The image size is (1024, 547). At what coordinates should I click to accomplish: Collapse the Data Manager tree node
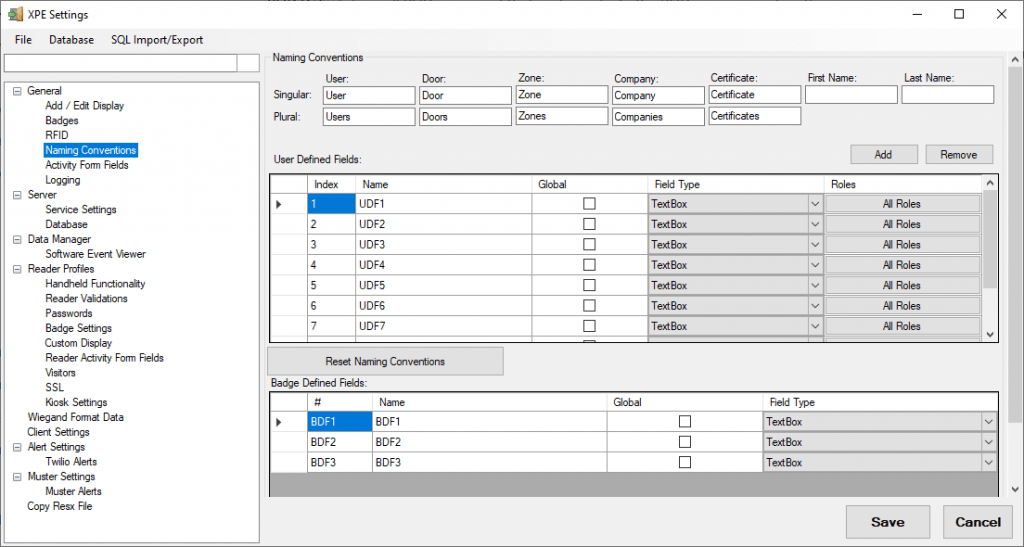[17, 240]
